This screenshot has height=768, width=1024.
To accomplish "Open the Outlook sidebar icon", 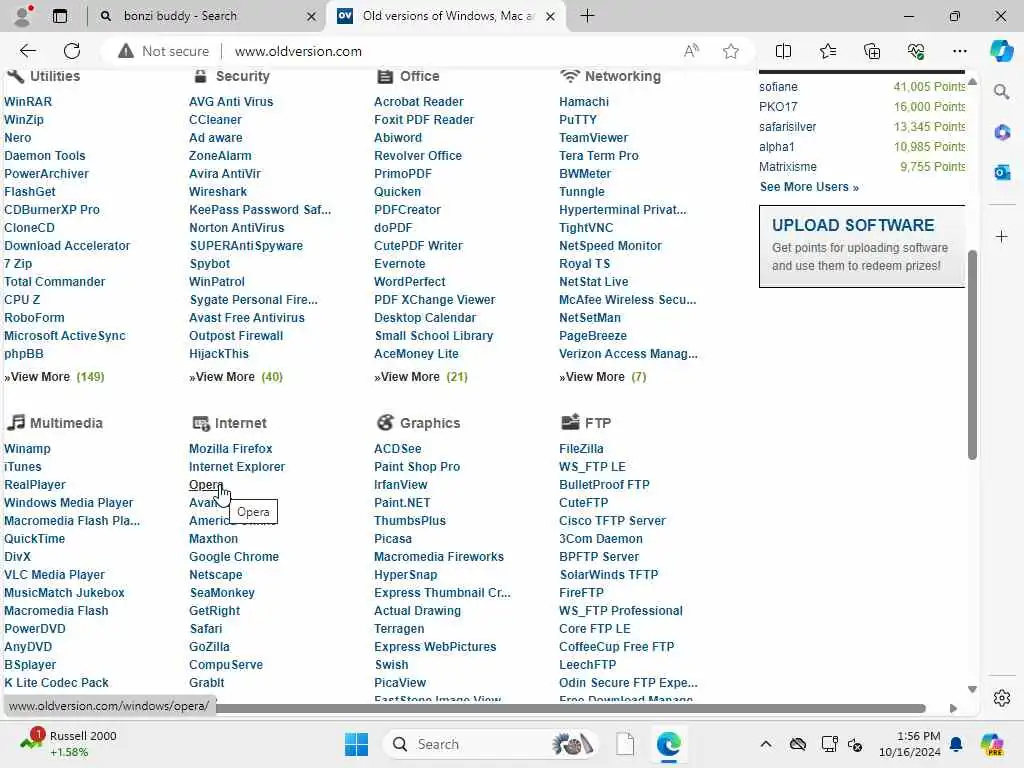I will point(1002,172).
